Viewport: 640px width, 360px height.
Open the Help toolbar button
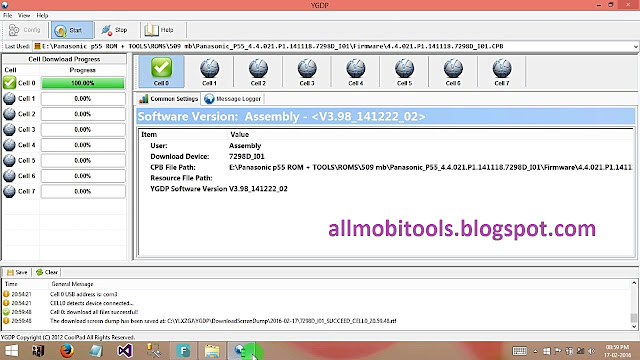click(160, 30)
